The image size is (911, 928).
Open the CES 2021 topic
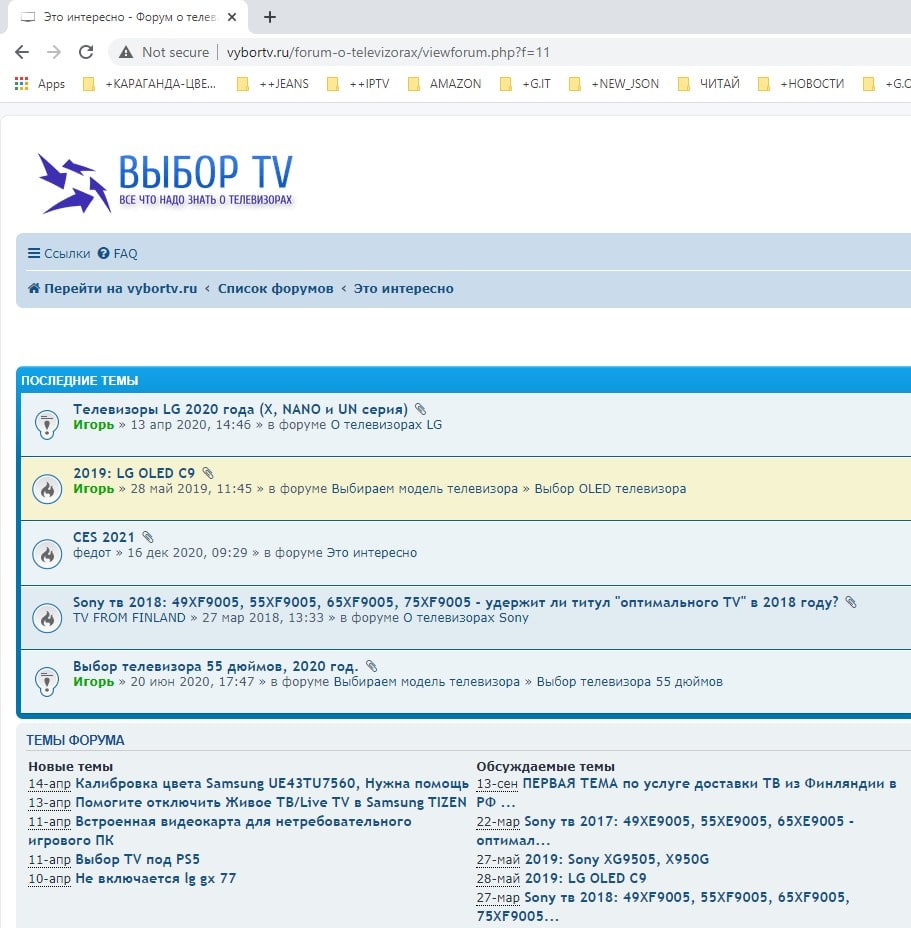click(x=104, y=537)
